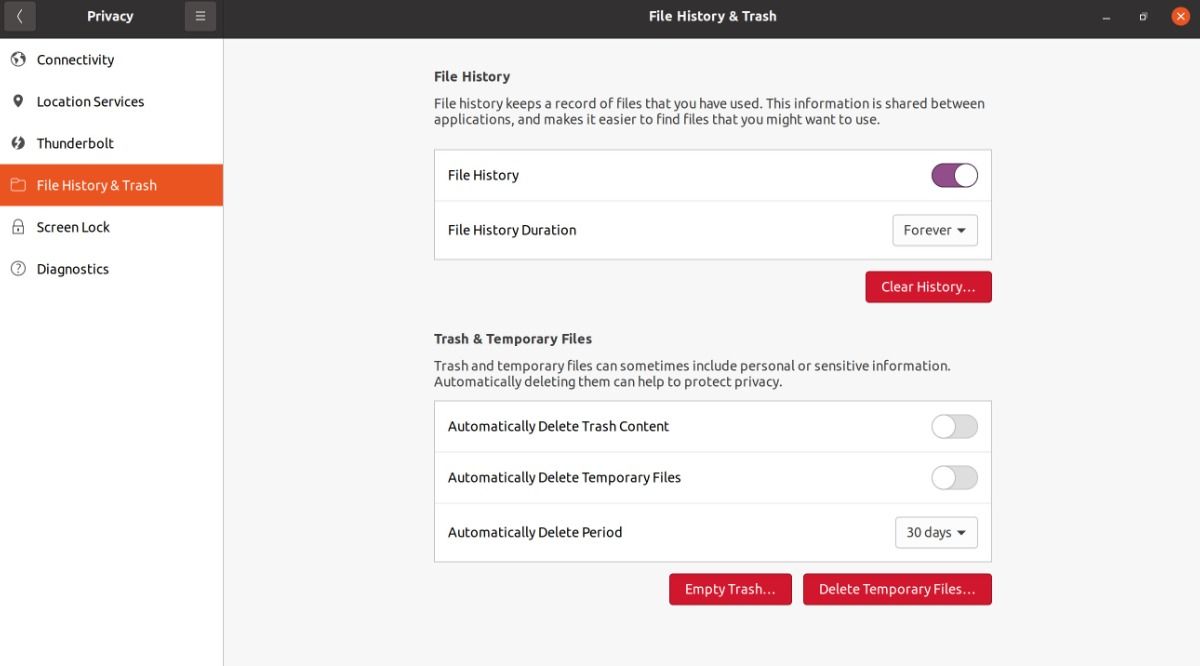Click the Empty Trash button
This screenshot has width=1200, height=666.
coord(730,589)
